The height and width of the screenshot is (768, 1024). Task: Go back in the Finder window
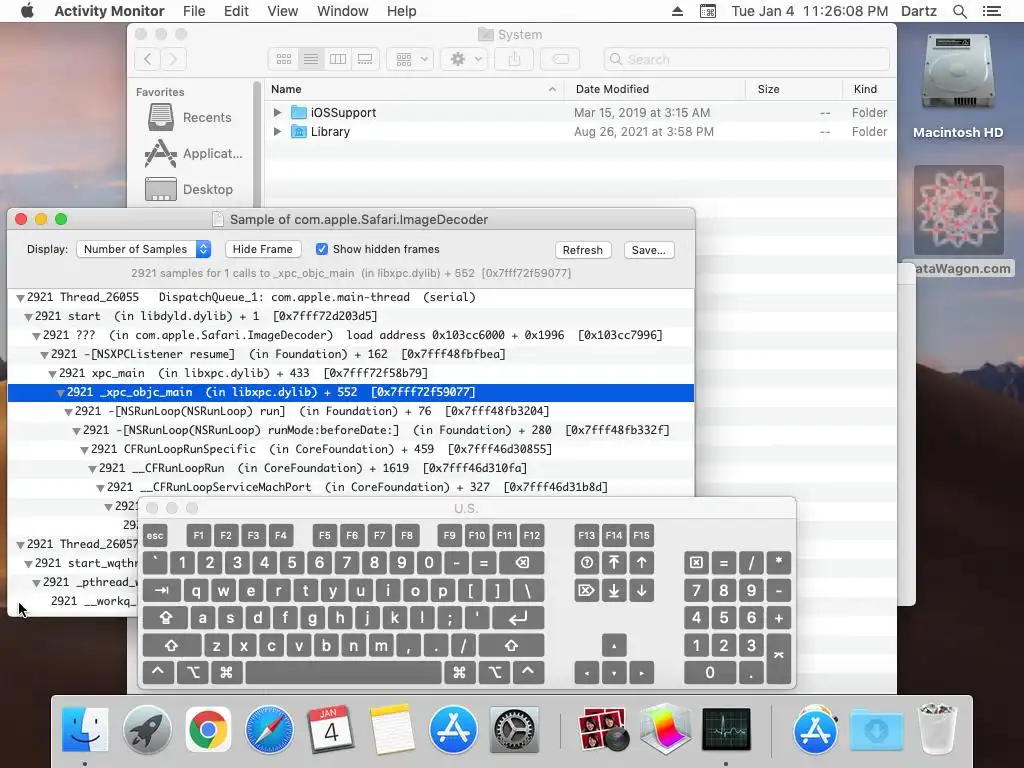click(148, 59)
